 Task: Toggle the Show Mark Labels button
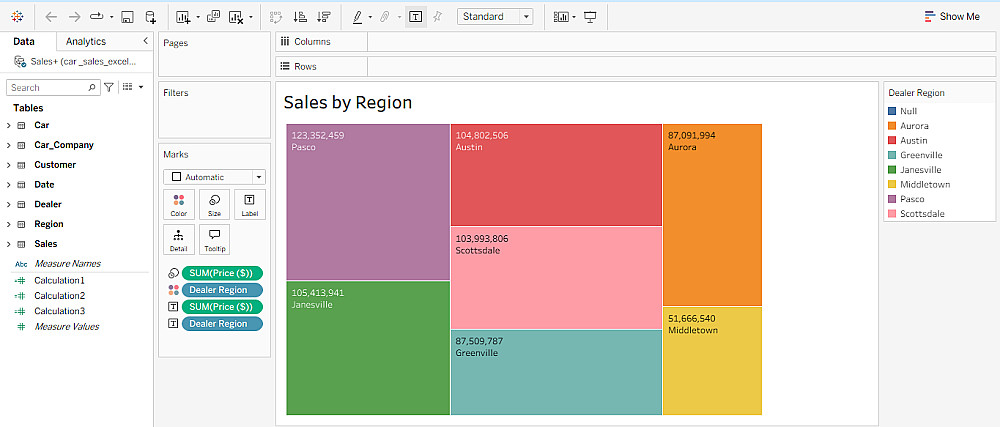(x=415, y=17)
